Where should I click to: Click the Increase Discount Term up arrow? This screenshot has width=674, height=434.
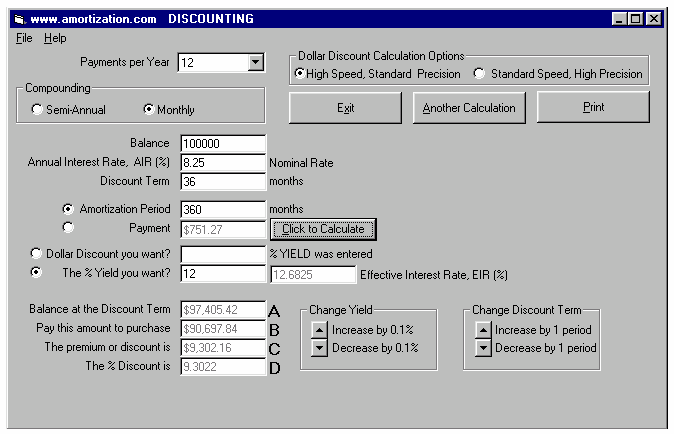click(483, 329)
